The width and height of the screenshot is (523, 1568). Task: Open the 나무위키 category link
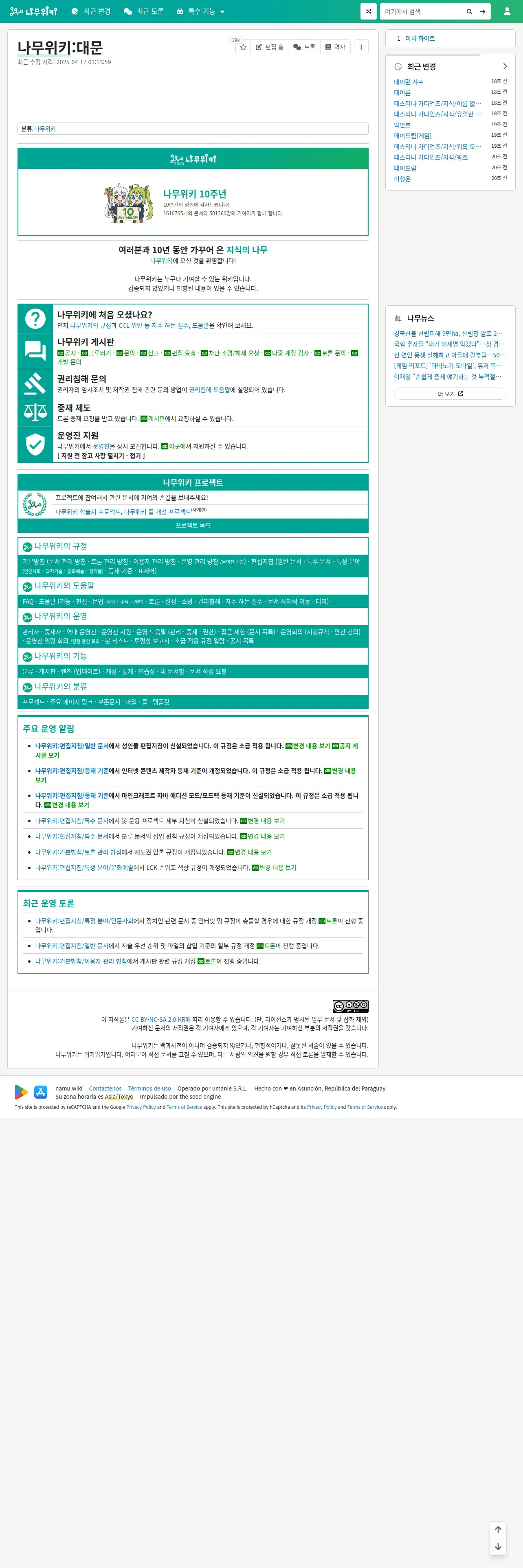(44, 129)
